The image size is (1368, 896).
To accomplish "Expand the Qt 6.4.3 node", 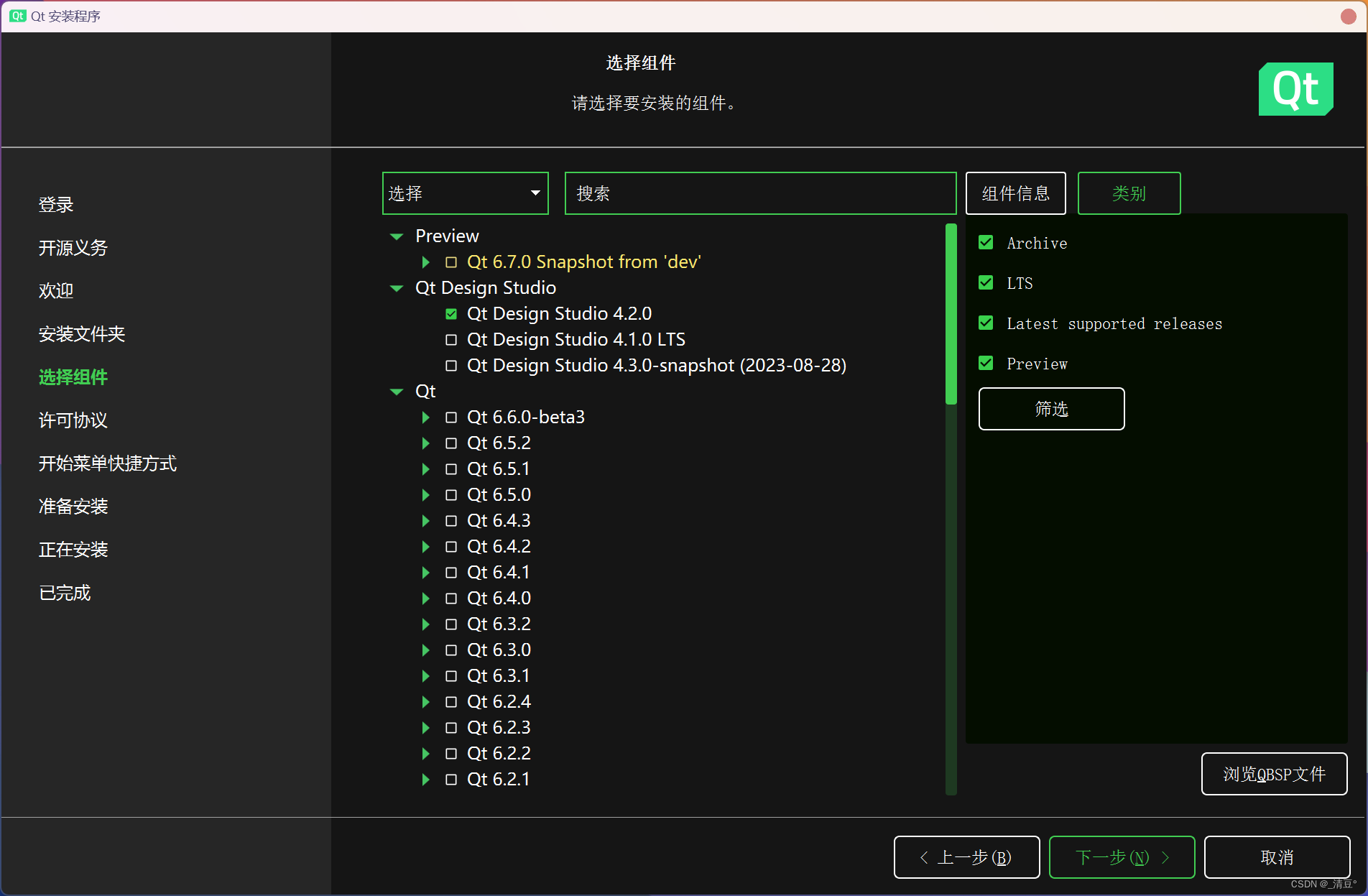I will coord(425,521).
